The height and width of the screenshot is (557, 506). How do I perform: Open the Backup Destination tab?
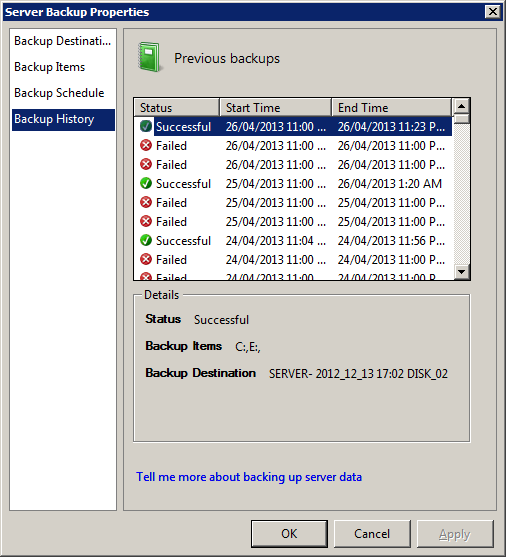pyautogui.click(x=63, y=41)
